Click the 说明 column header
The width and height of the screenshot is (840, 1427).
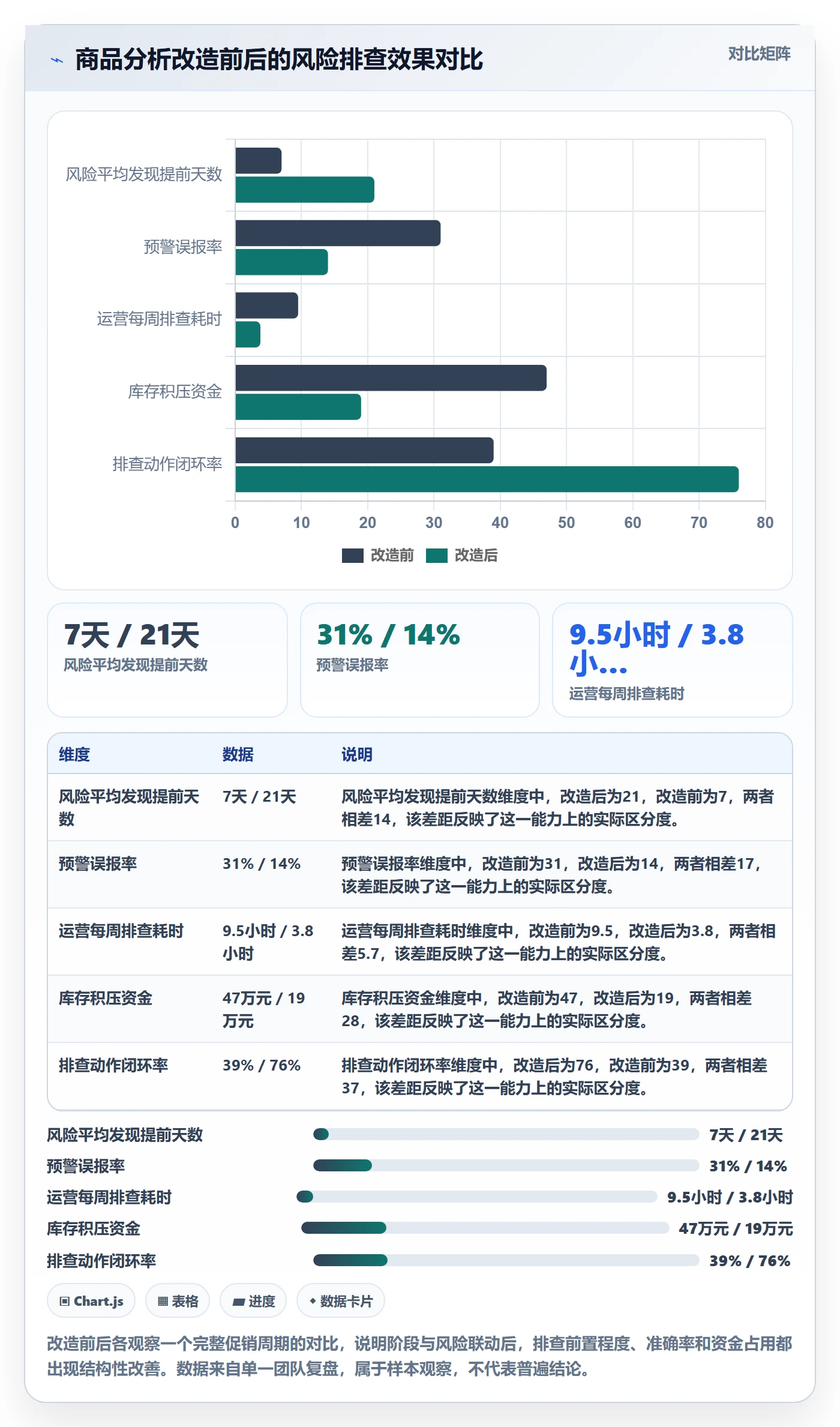tap(357, 754)
